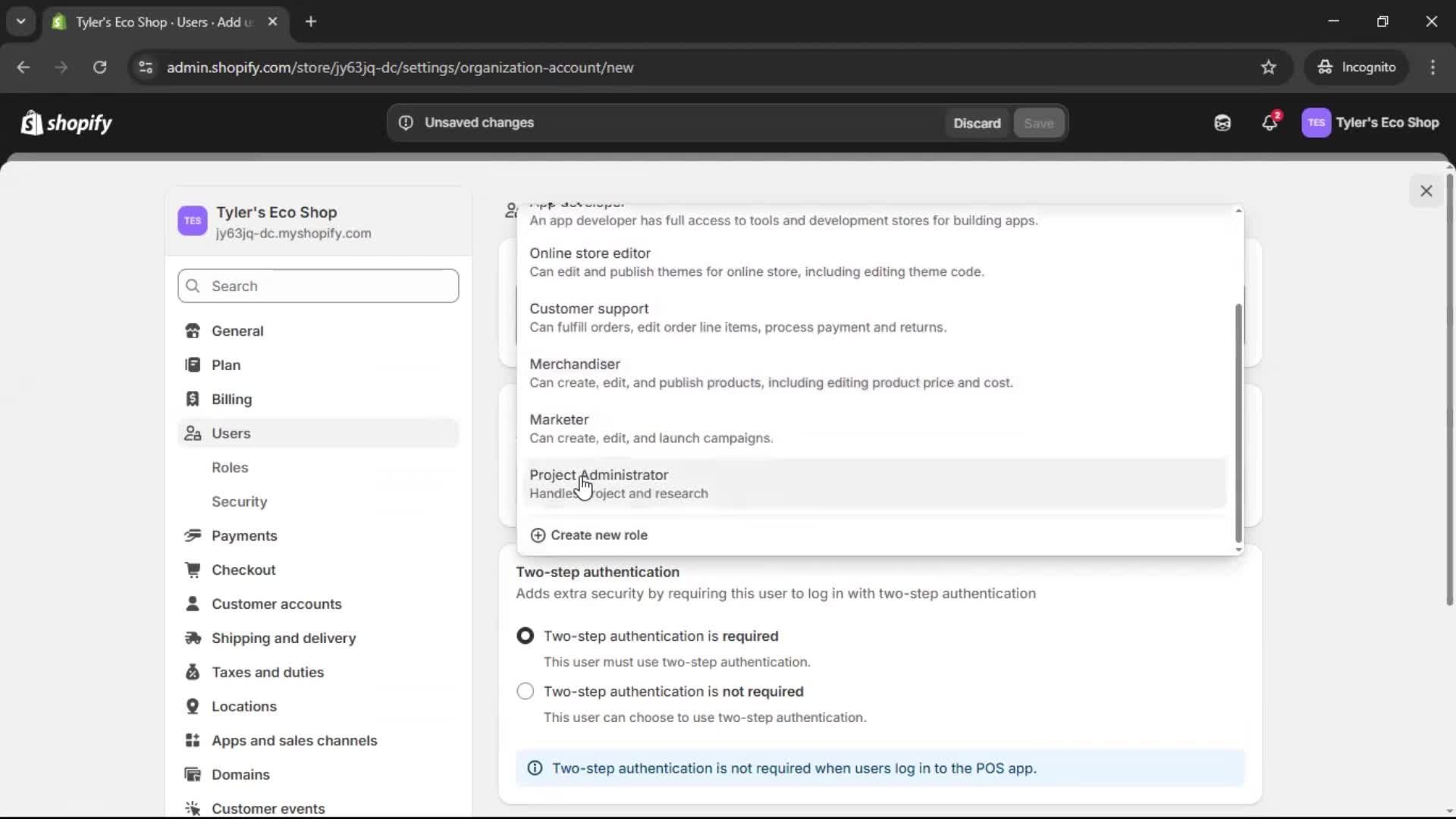Screen dimensions: 1456x819
Task: Open Taxes and duties settings
Action: coord(268,673)
